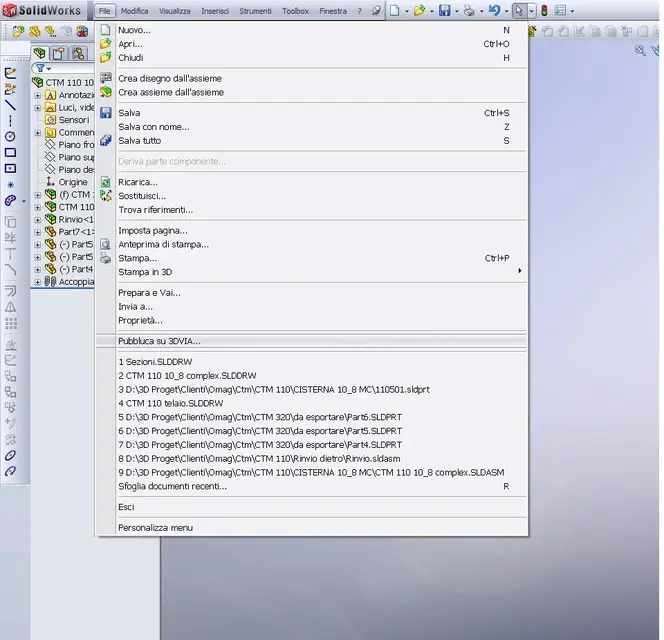Choose Personalizza menu entry
This screenshot has width=664, height=640.
click(x=312, y=528)
